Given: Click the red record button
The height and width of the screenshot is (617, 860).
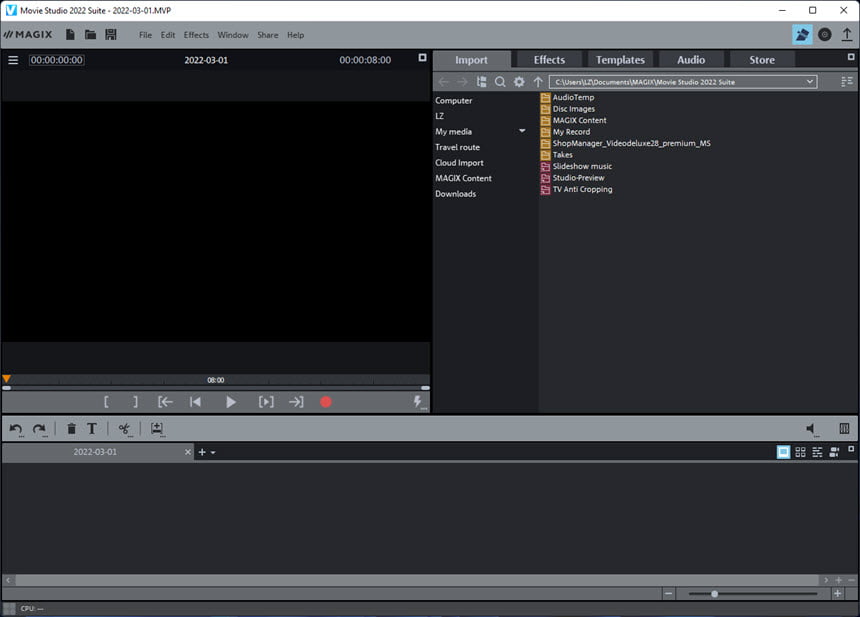Looking at the screenshot, I should point(326,402).
